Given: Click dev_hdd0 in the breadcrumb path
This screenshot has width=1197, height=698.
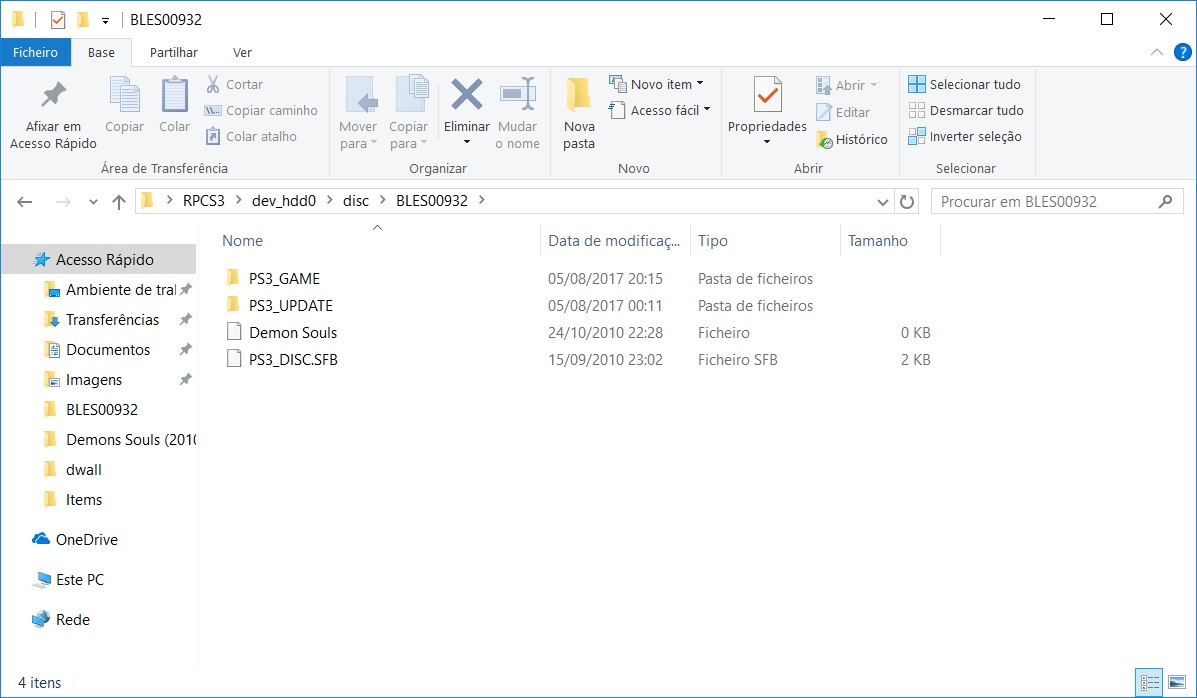Looking at the screenshot, I should click(x=283, y=201).
